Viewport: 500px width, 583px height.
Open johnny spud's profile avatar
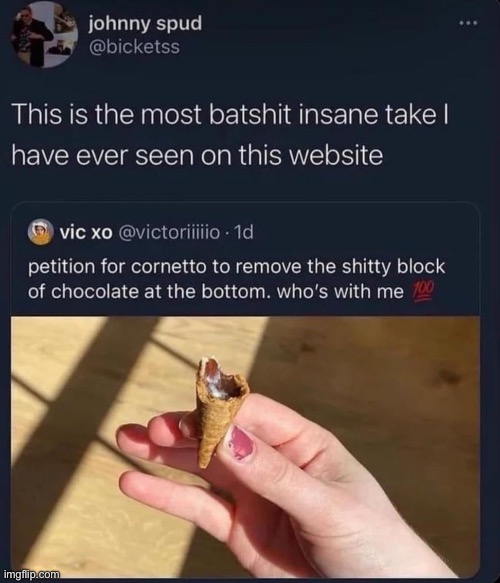click(44, 34)
